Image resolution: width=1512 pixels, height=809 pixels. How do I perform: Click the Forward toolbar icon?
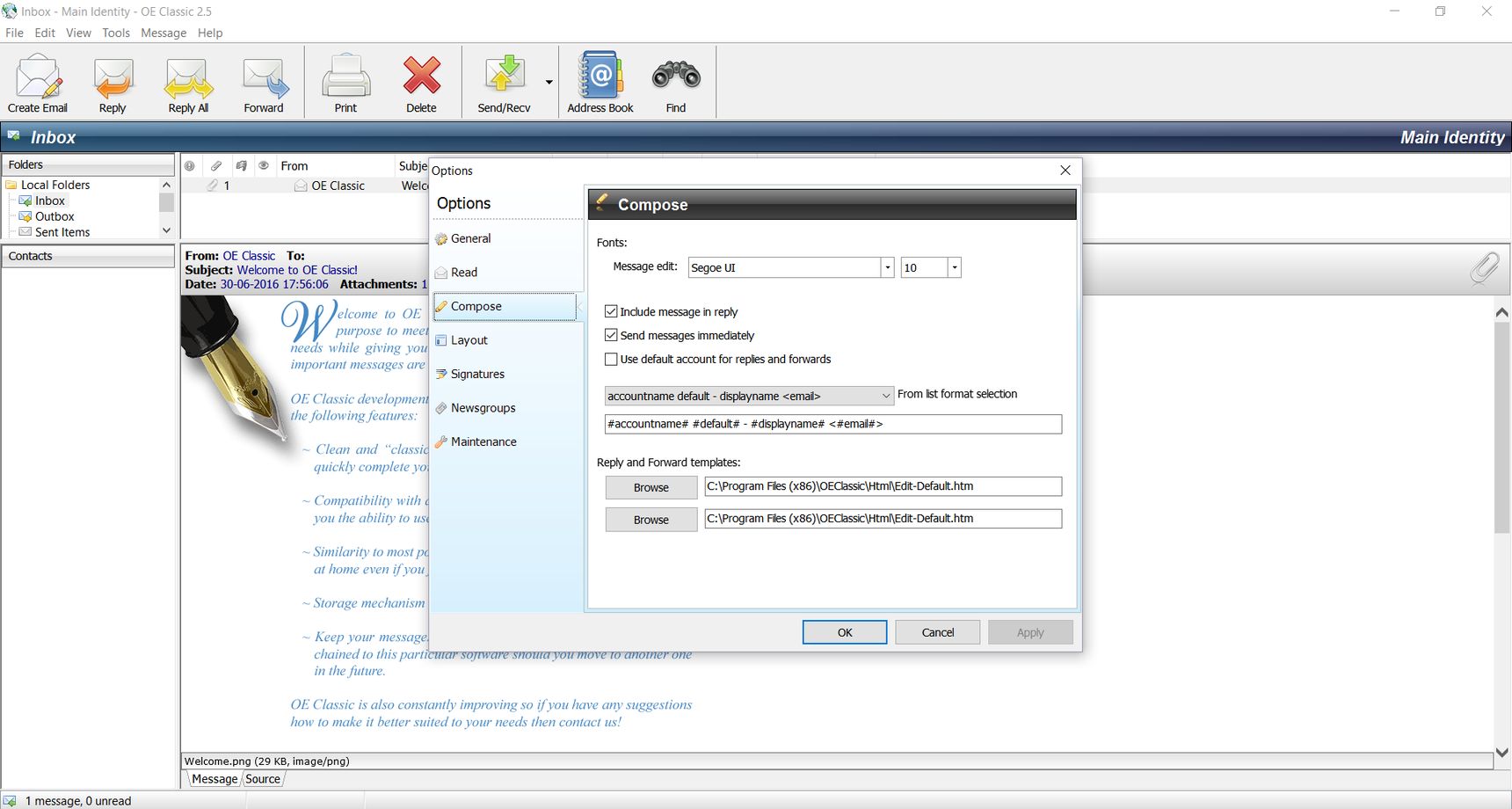pos(264,84)
